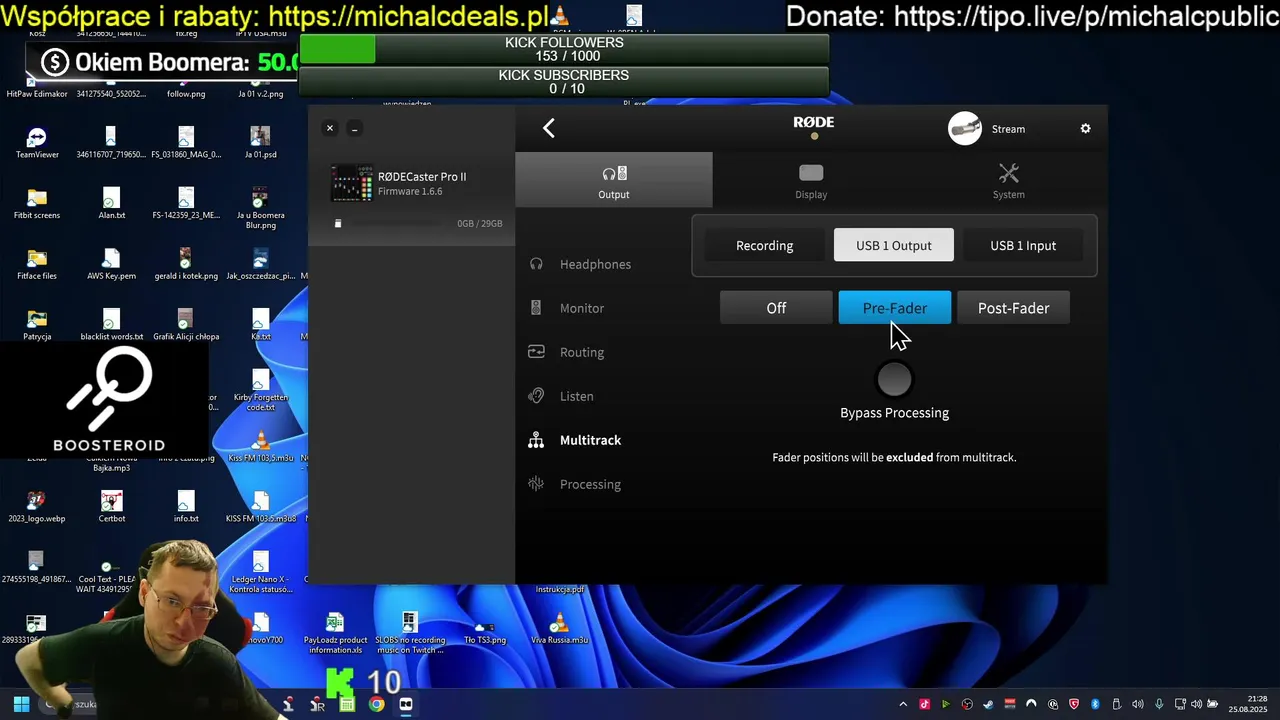Screen dimensions: 1280x720
Task: Open Fitface files folder on desktop
Action: pyautogui.click(x=37, y=264)
